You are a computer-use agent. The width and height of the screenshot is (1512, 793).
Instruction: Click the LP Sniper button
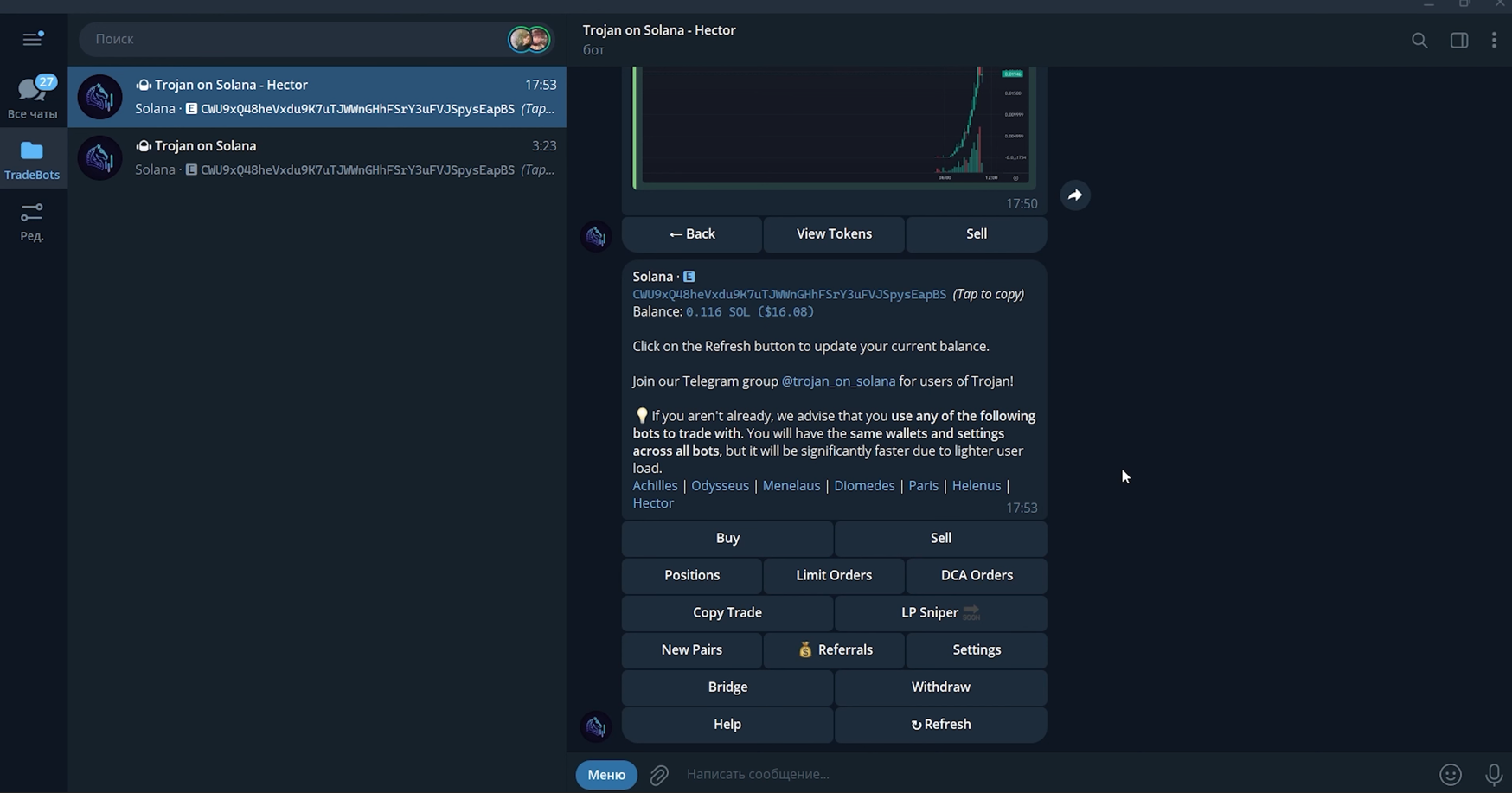941,612
